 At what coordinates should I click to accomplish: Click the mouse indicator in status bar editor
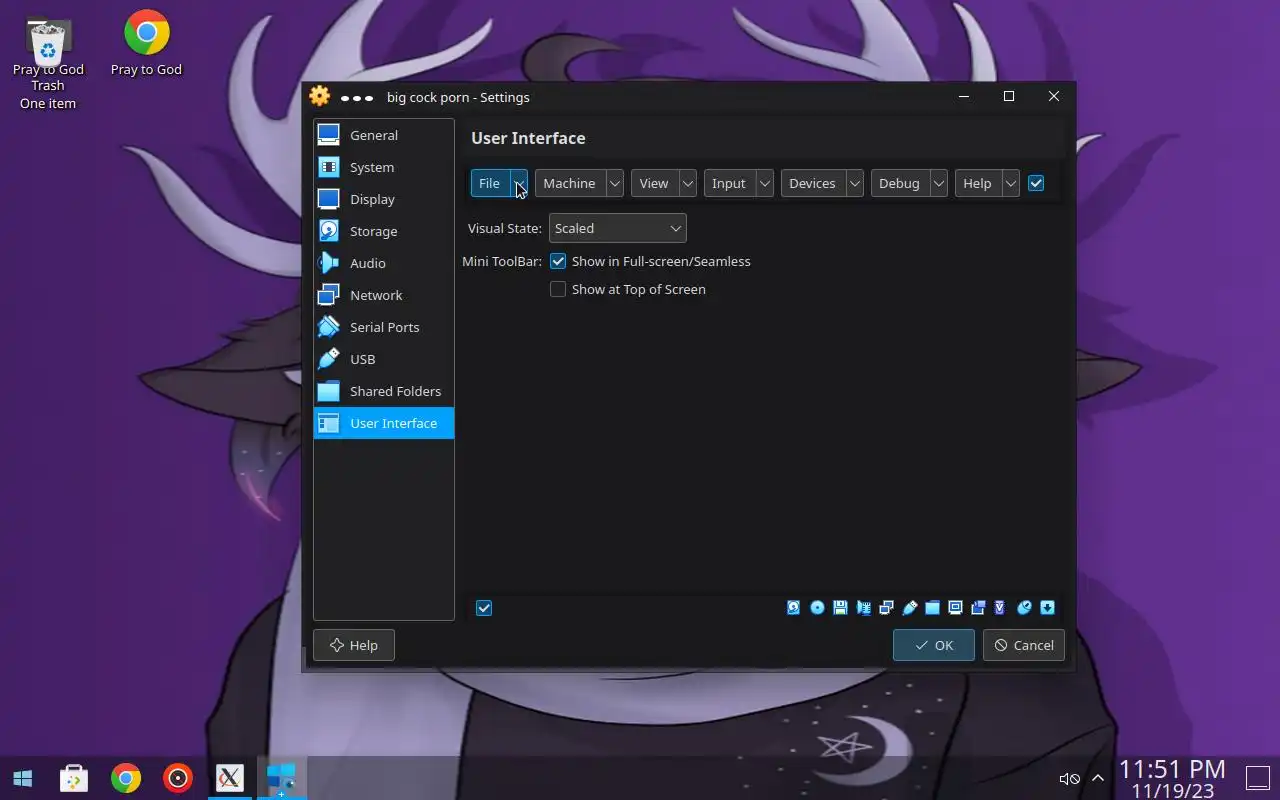(1024, 607)
